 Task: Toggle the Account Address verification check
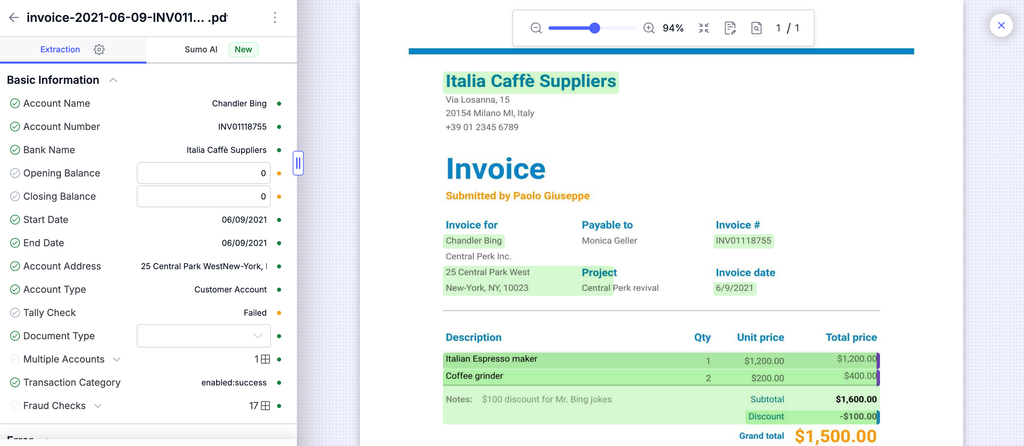tap(15, 266)
